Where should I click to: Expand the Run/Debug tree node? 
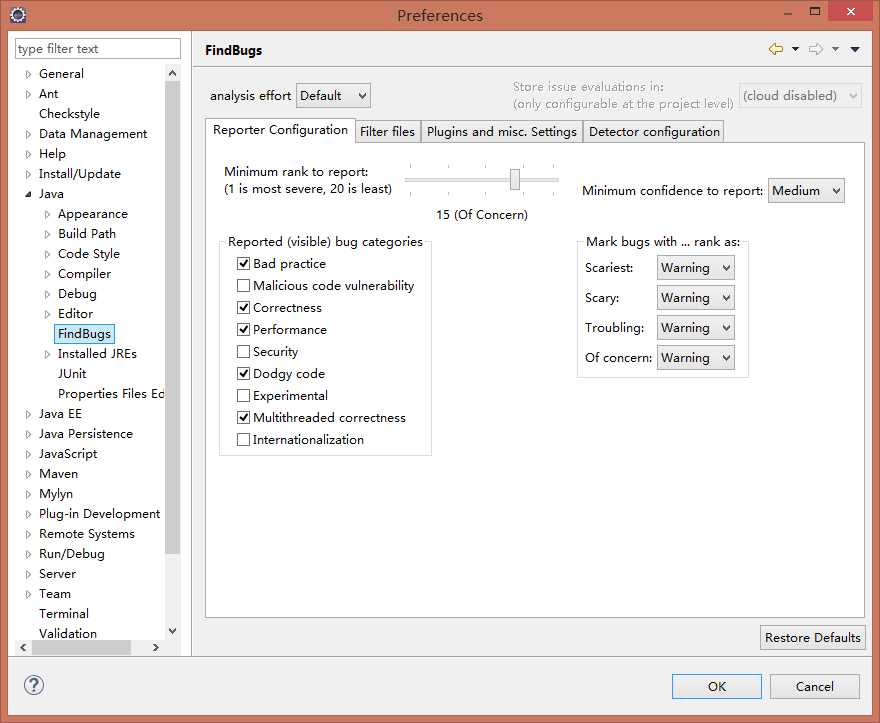pyautogui.click(x=28, y=554)
